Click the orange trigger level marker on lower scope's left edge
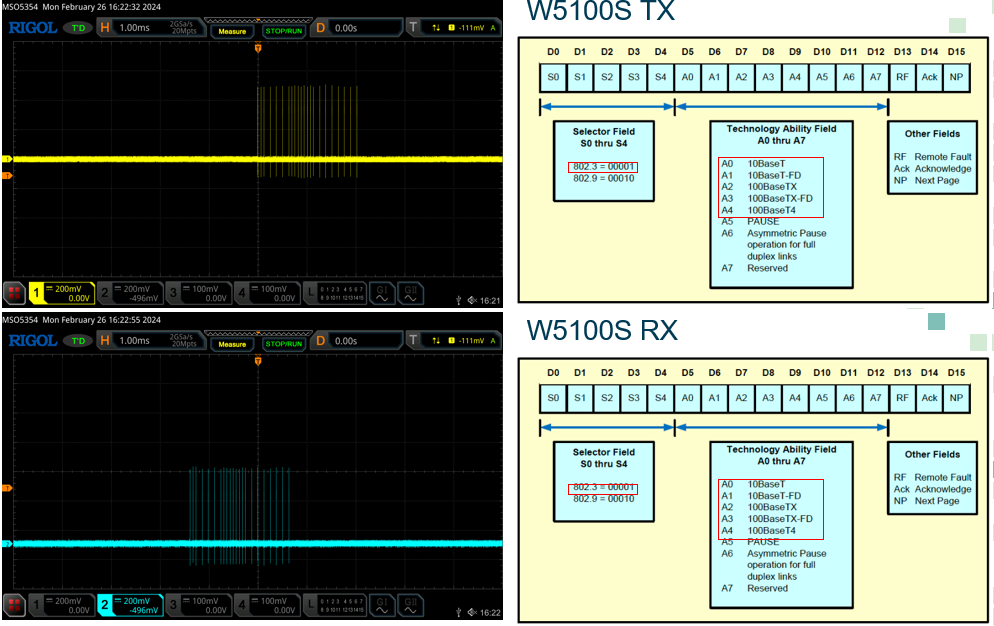Screen dimensions: 994x626 [x=7, y=488]
